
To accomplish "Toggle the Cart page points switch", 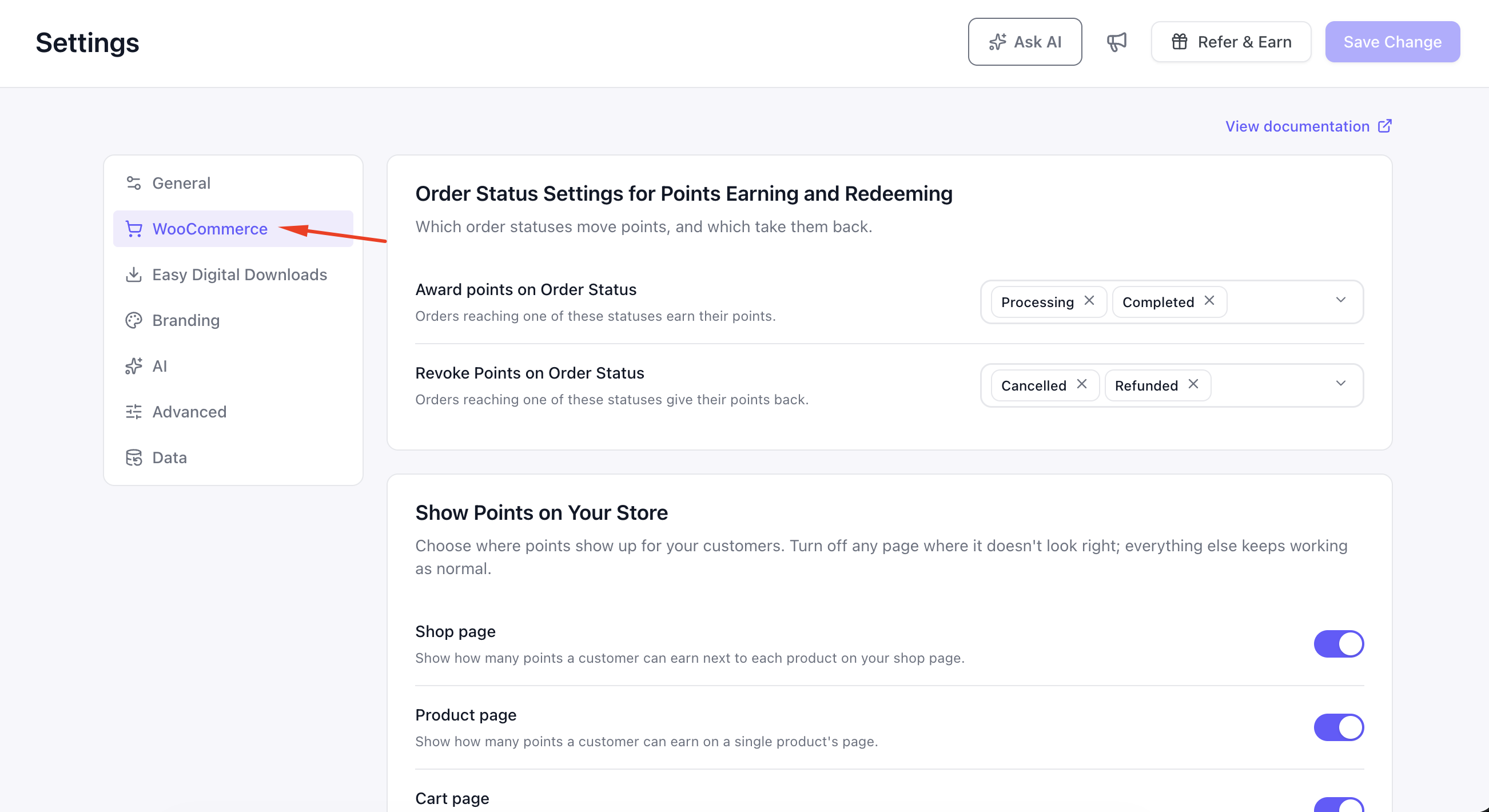I will point(1339,805).
